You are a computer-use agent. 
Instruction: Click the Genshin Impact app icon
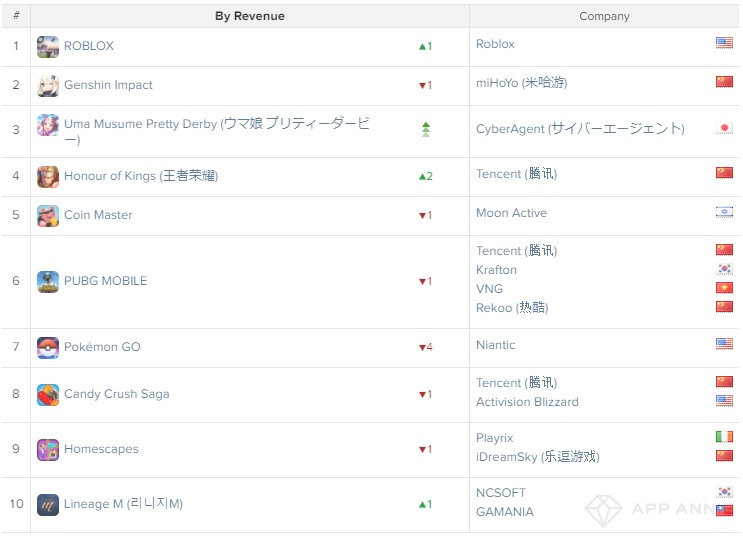48,85
